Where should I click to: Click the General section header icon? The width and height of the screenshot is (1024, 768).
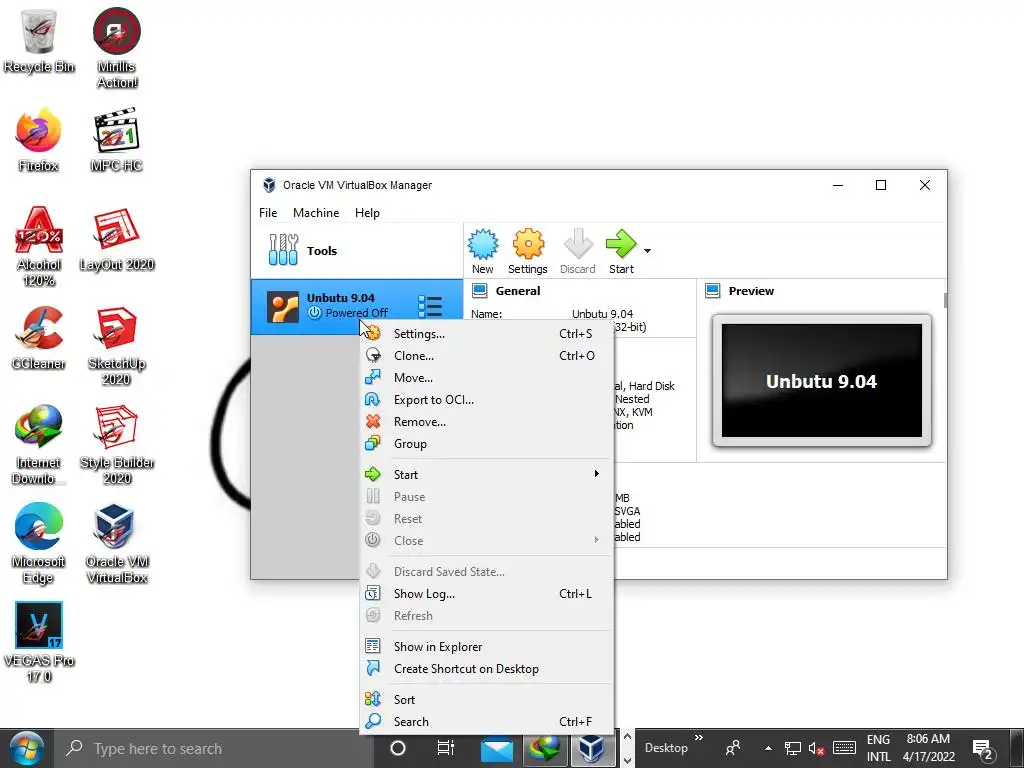[480, 291]
